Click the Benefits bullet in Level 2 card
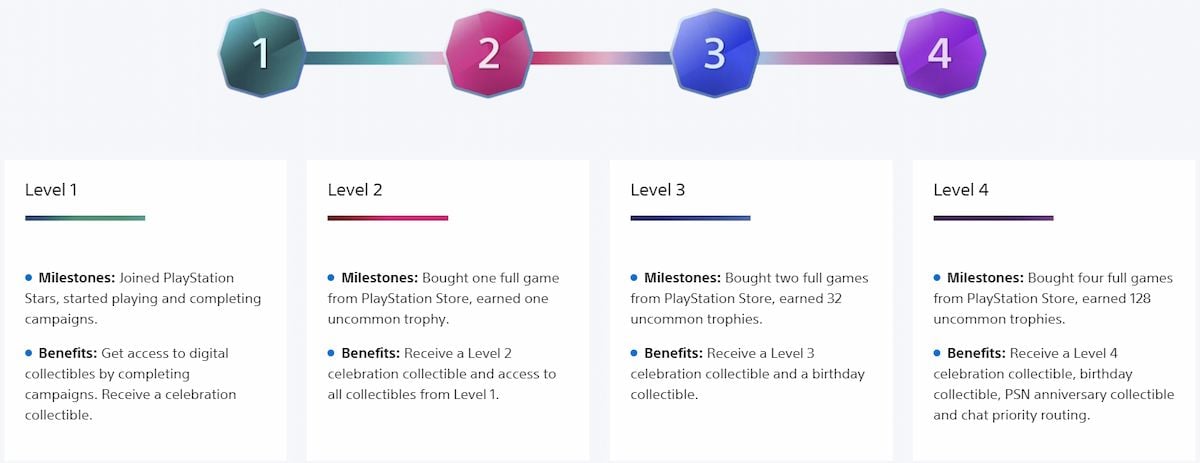The image size is (1200, 463). pyautogui.click(x=332, y=353)
